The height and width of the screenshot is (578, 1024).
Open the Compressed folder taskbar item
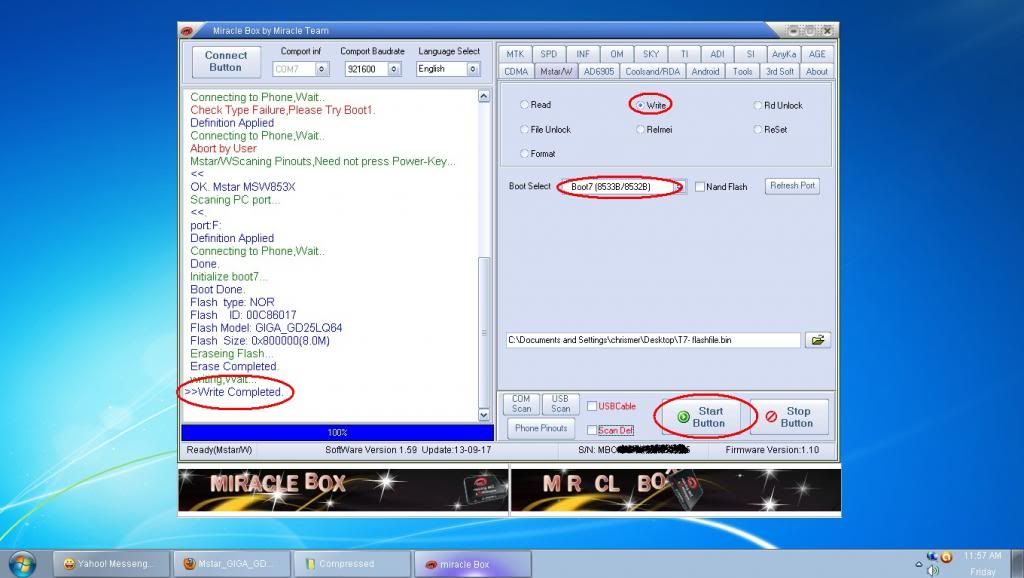[x=353, y=564]
